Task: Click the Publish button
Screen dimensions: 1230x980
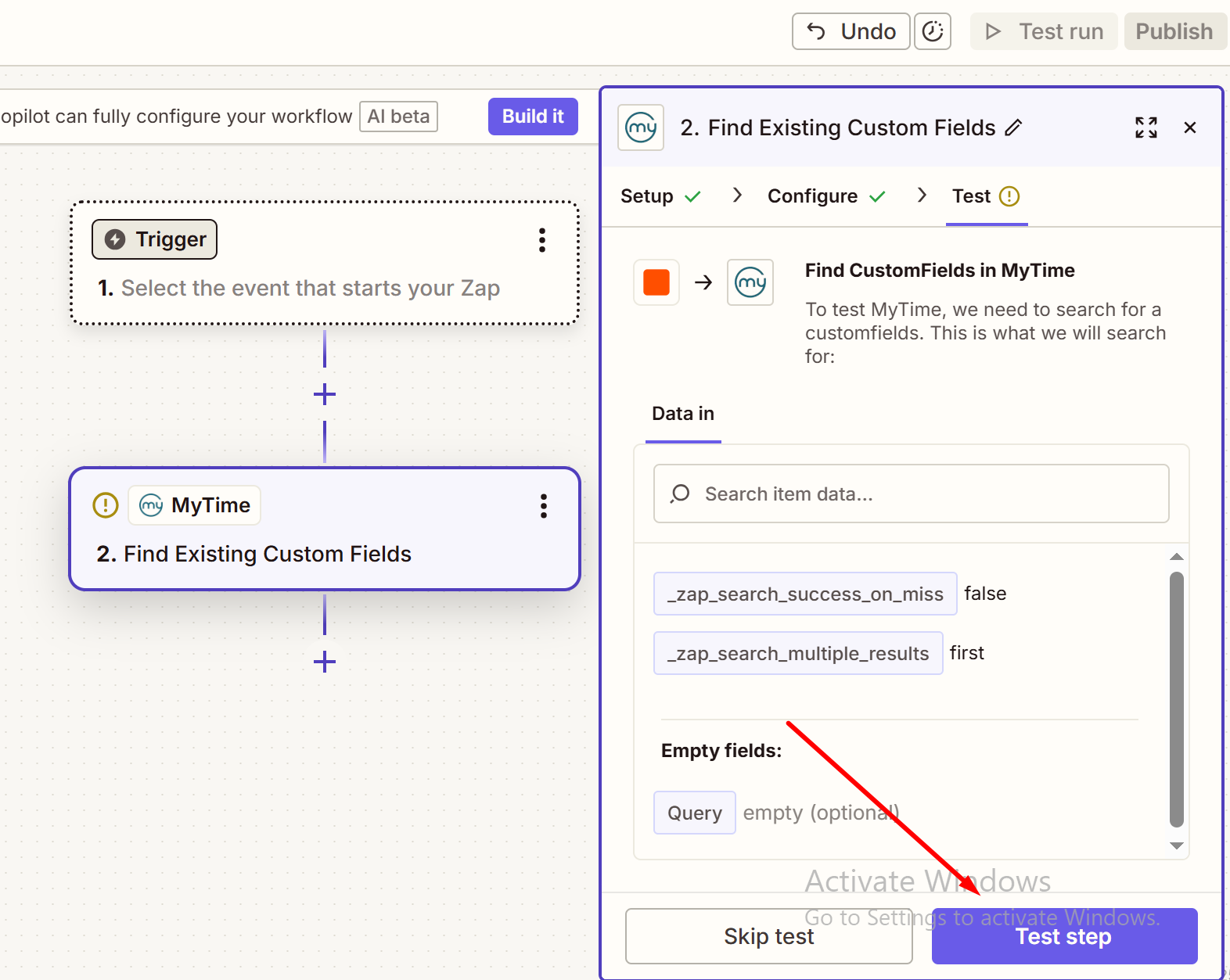Action: click(x=1174, y=31)
